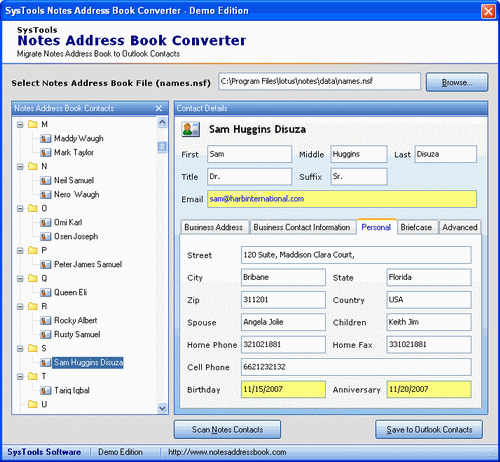Open the Business Contact Information tab
Image resolution: width=500 pixels, height=462 pixels.
pos(302,227)
